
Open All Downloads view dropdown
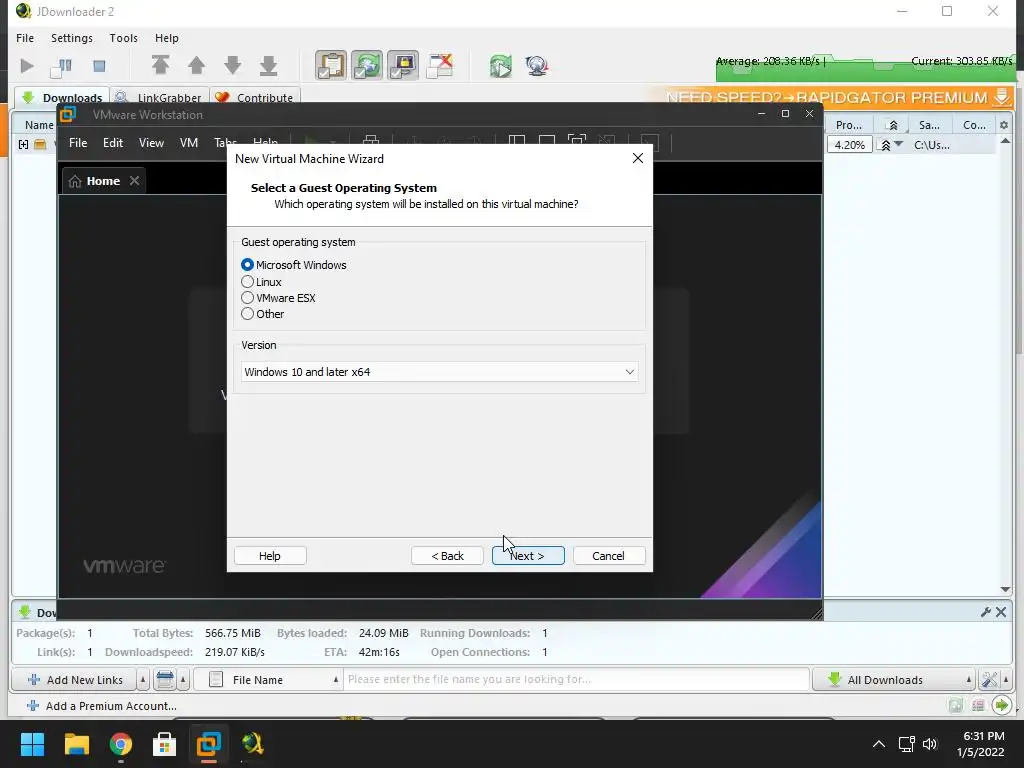click(x=893, y=679)
